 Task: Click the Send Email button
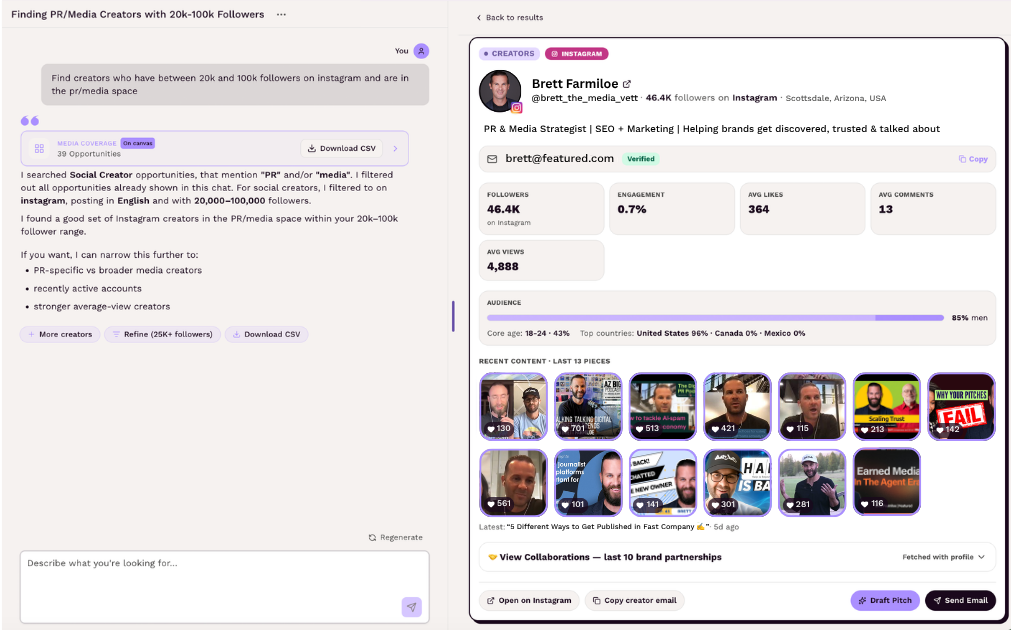tap(960, 600)
